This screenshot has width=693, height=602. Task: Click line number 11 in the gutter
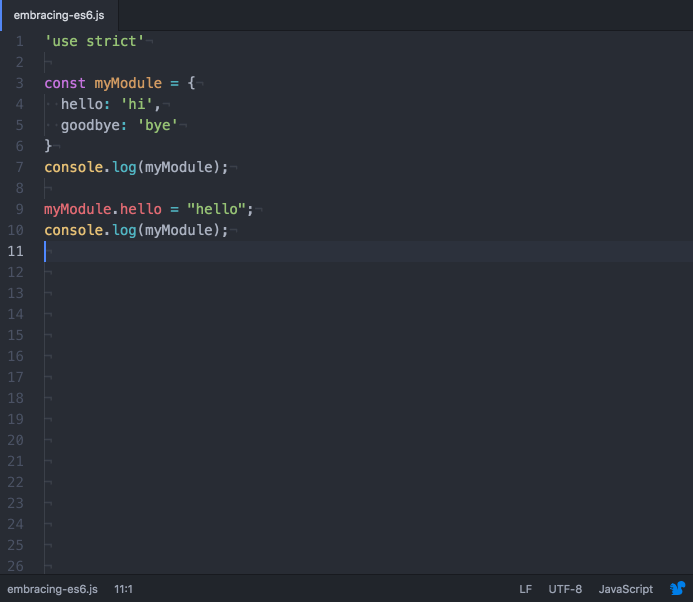tap(15, 251)
